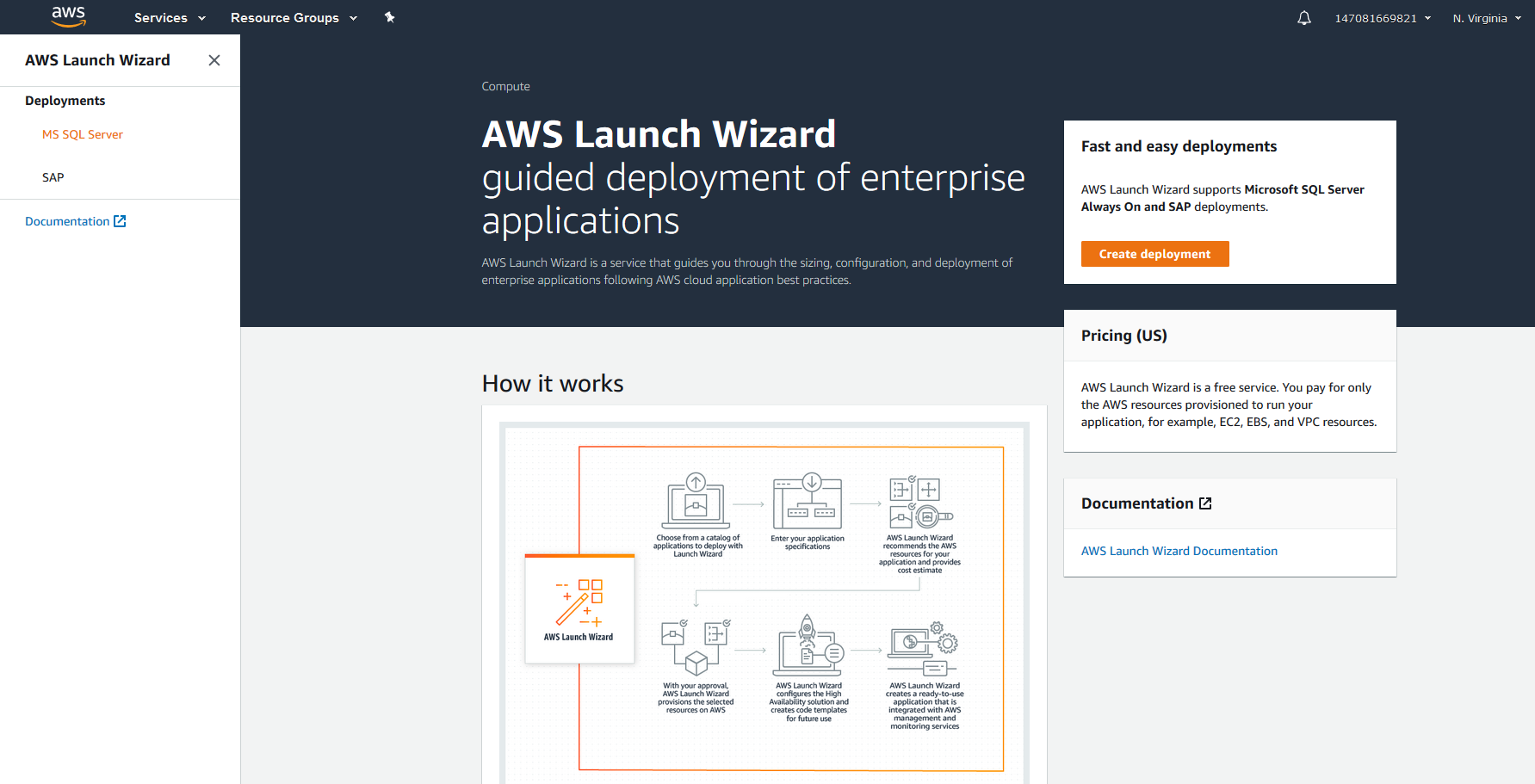Open the N. Virginia region selector
Image resolution: width=1535 pixels, height=784 pixels.
tap(1487, 18)
